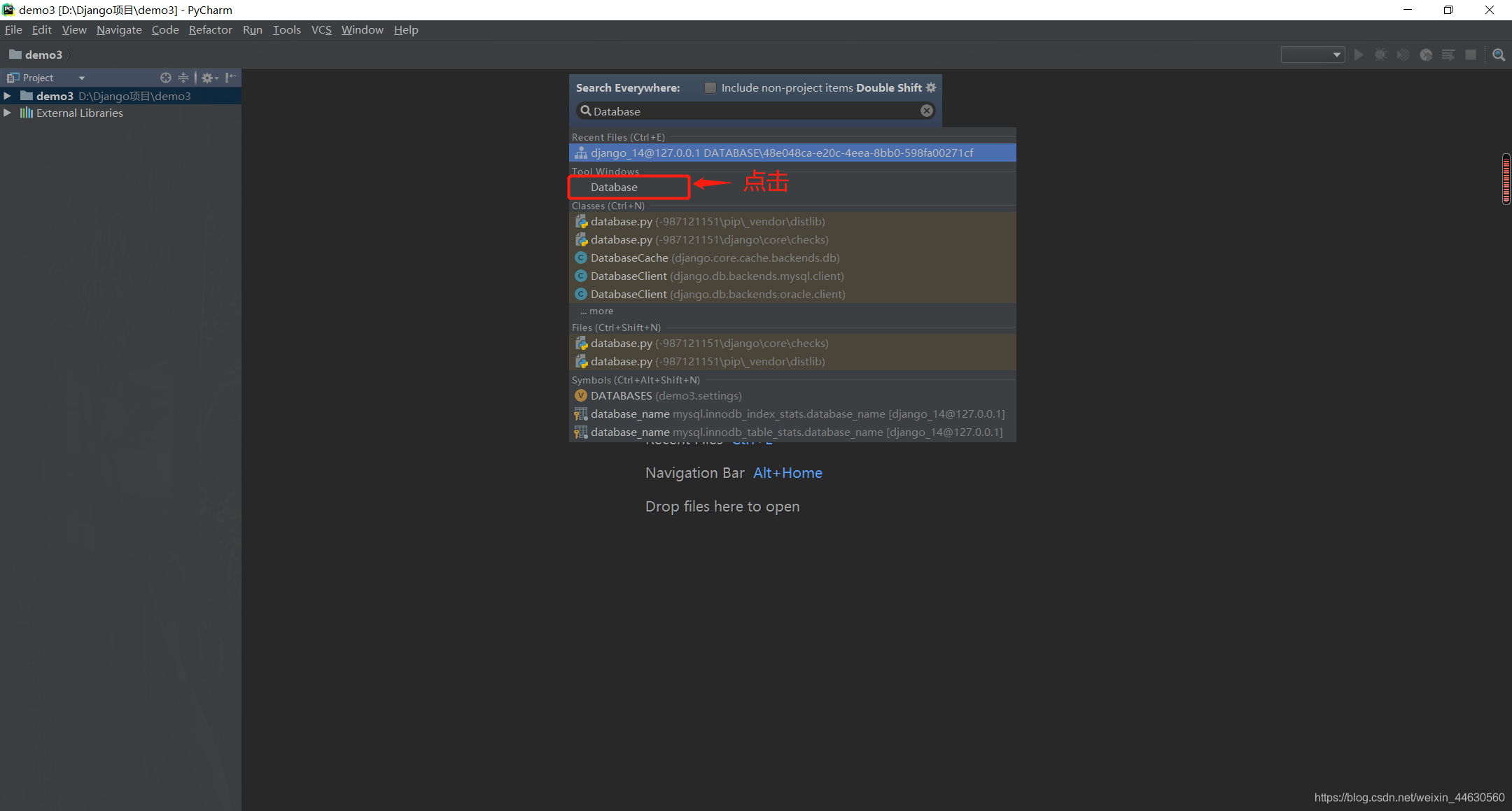Click the Search Everywhere text field containing Database
Image resolution: width=1512 pixels, height=811 pixels.
(x=755, y=111)
